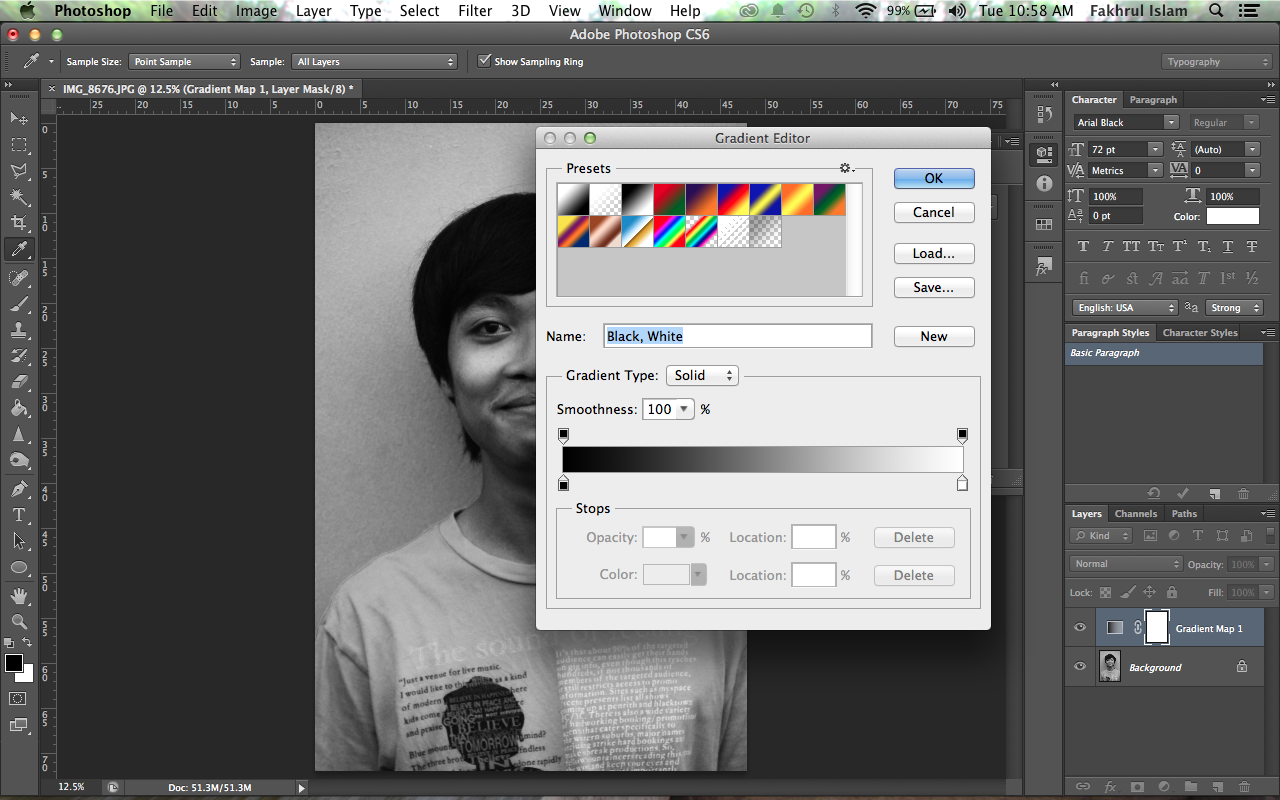Open the Image menu
This screenshot has width=1280, height=800.
[x=256, y=11]
